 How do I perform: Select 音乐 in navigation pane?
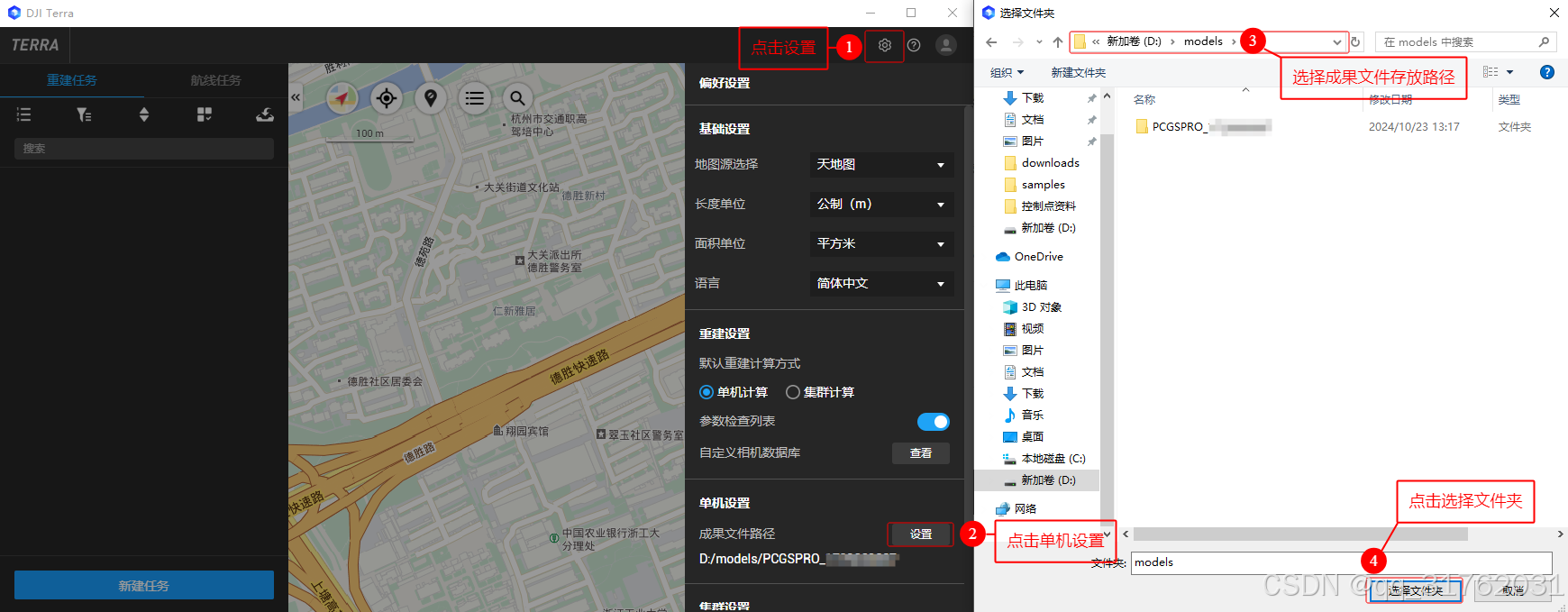click(x=1032, y=416)
